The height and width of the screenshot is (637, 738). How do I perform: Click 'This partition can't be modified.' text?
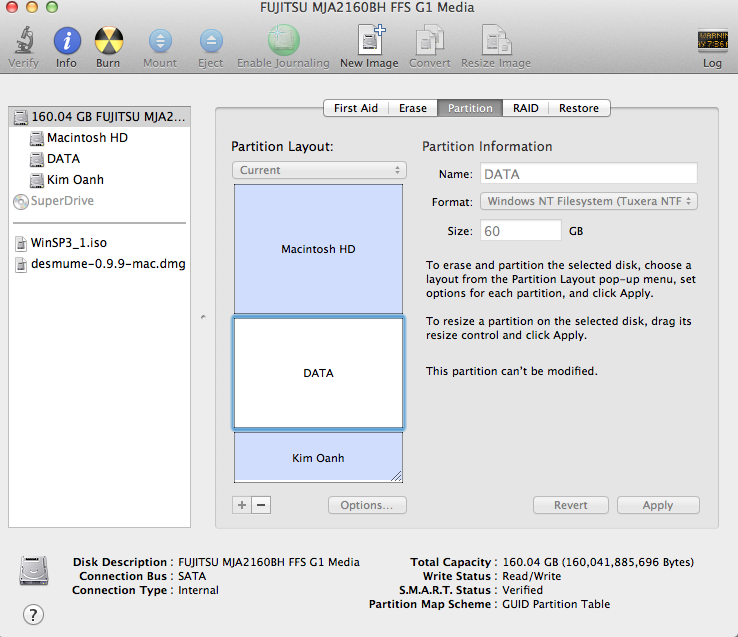(512, 371)
